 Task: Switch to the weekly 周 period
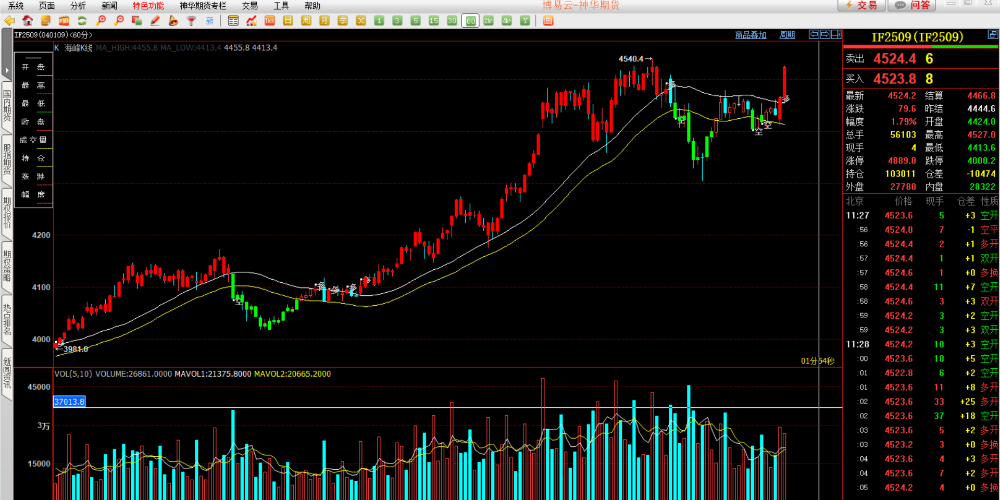tap(306, 20)
